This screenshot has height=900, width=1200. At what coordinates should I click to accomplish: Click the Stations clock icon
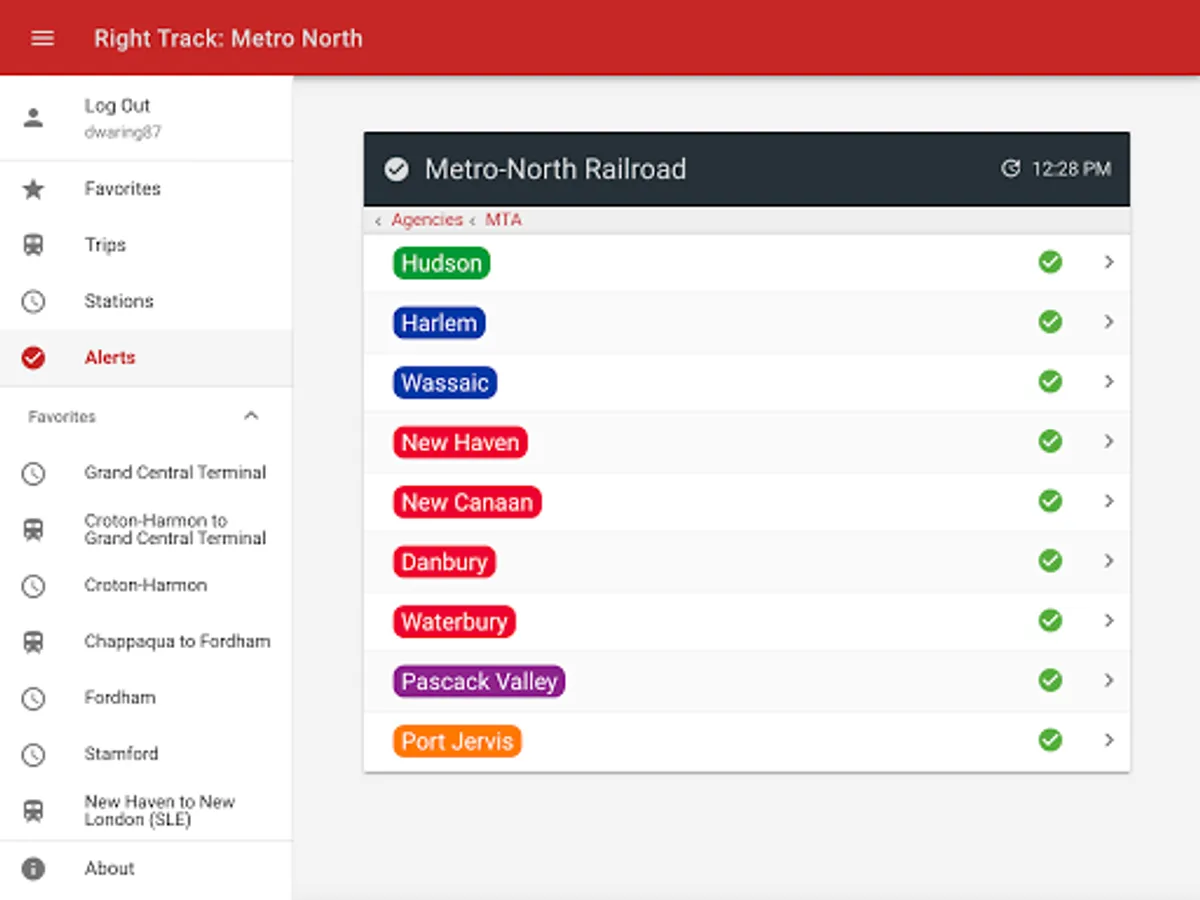coord(34,301)
